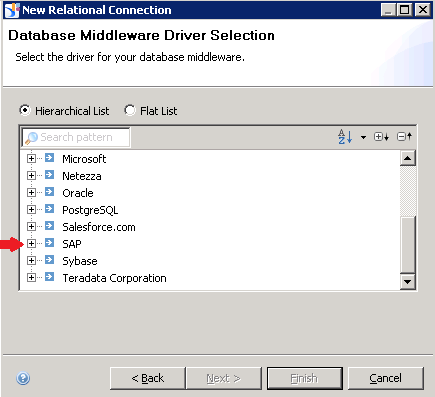This screenshot has width=435, height=397.
Task: Select the Sybase label in list
Action: [x=80, y=261]
